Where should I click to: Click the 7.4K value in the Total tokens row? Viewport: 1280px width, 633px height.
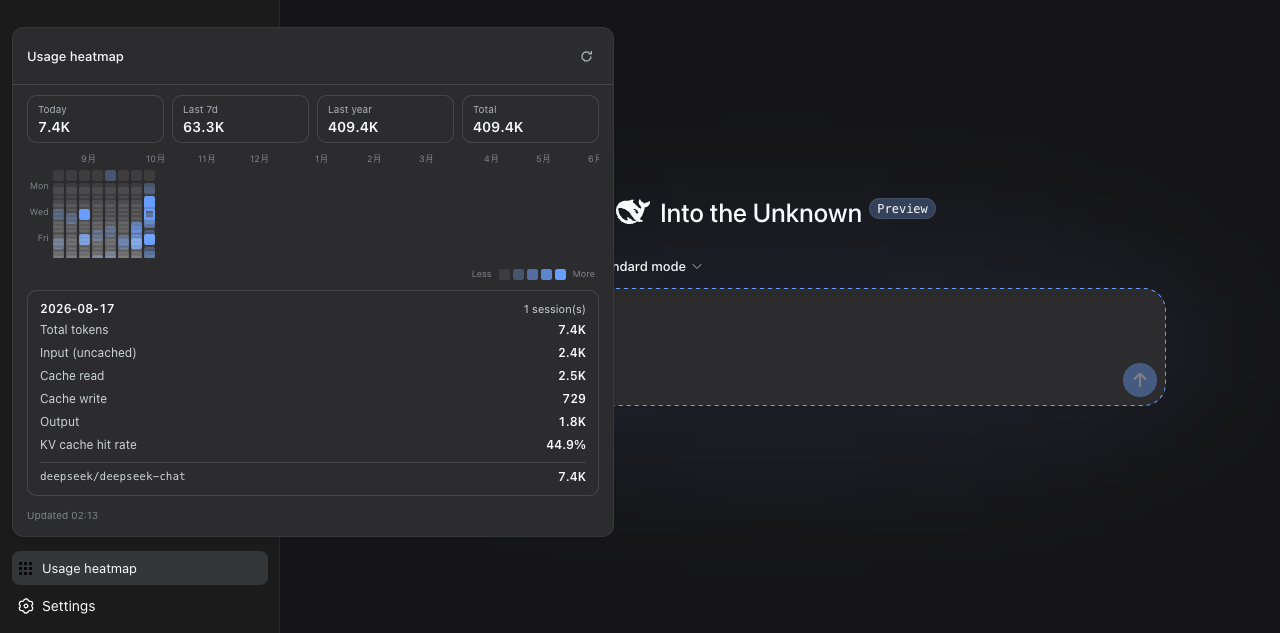[x=572, y=330]
